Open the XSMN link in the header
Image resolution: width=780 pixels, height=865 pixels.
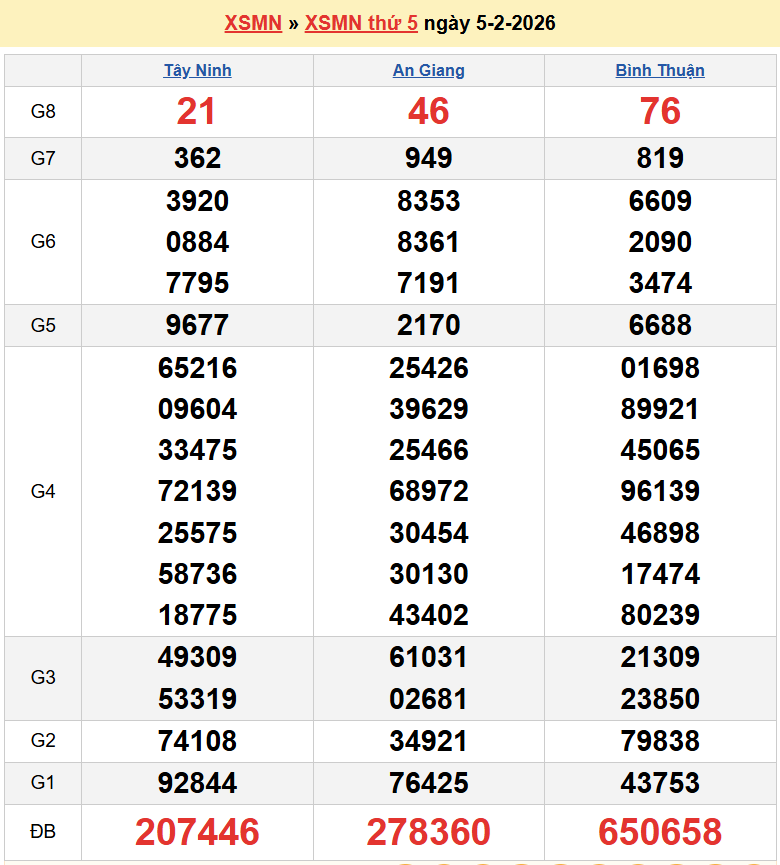(252, 23)
